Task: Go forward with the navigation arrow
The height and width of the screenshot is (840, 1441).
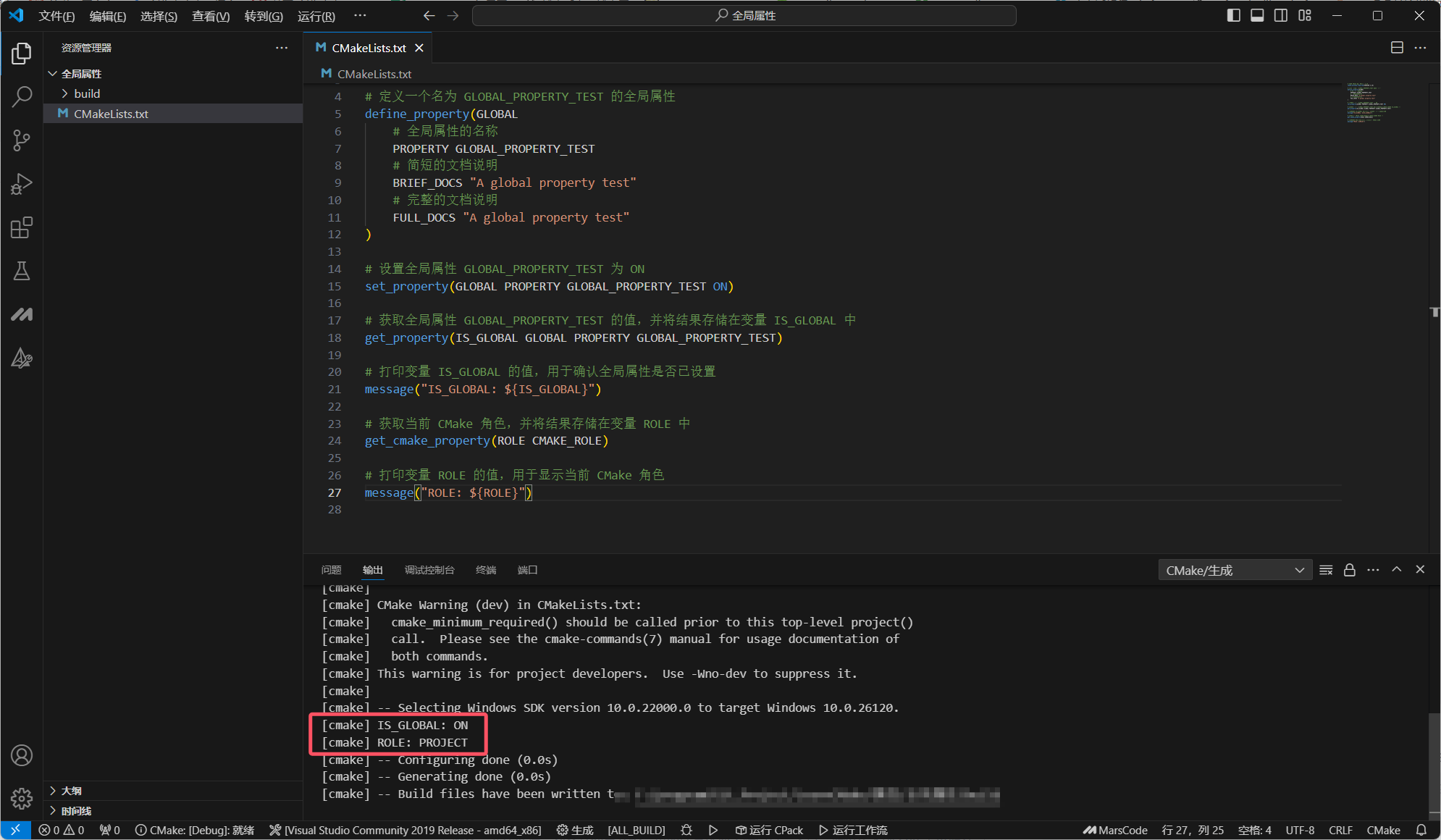Action: (453, 15)
